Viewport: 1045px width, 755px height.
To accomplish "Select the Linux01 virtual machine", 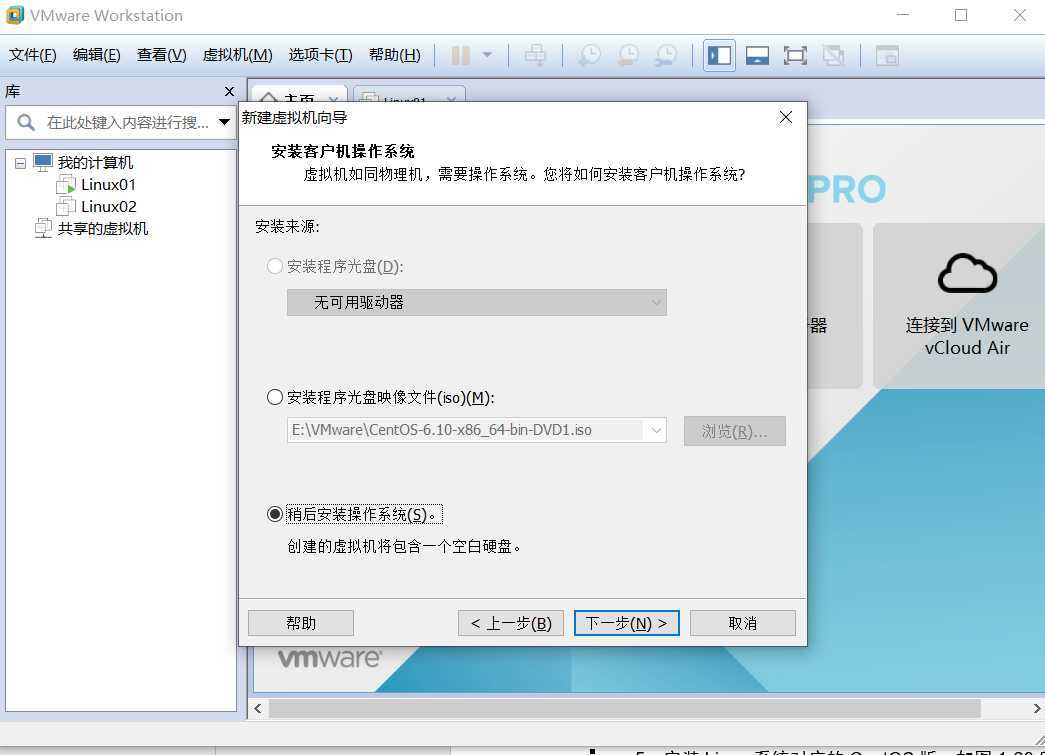I will pos(108,185).
